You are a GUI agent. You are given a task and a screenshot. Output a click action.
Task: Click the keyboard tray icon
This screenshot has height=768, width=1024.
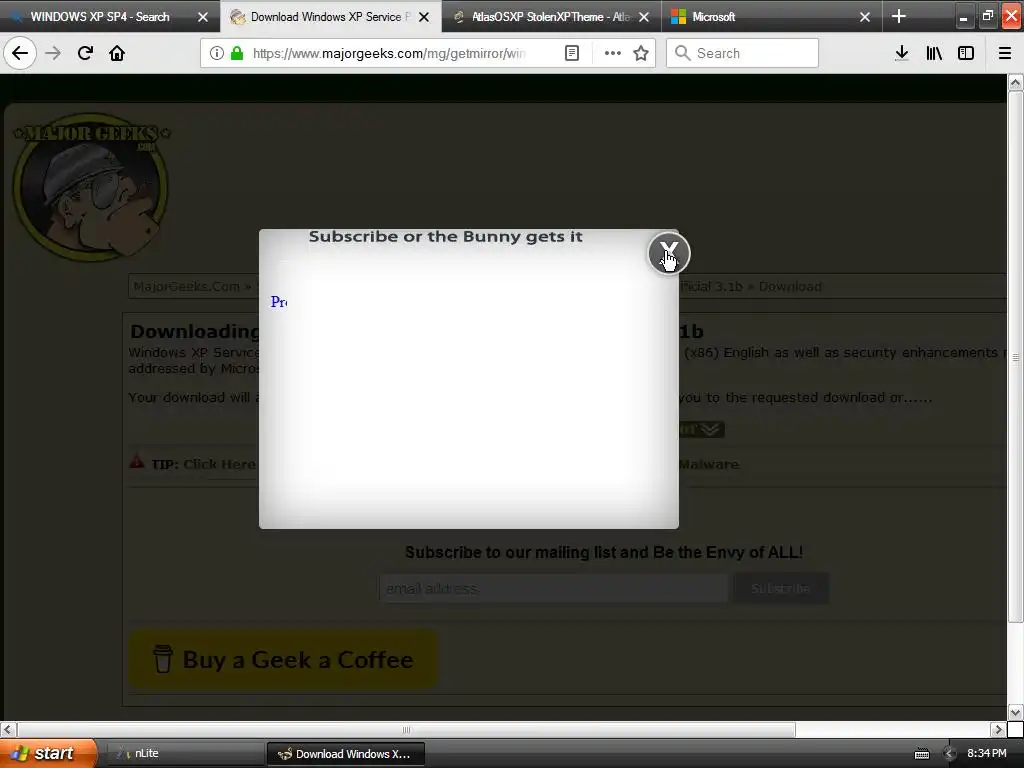coord(921,754)
